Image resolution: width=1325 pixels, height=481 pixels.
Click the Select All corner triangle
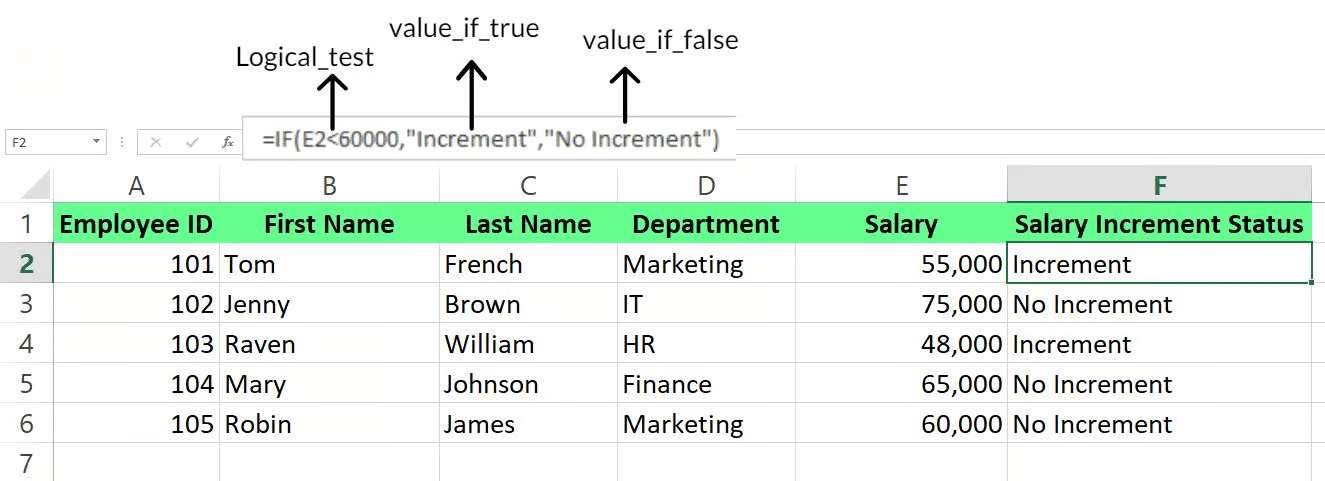coord(35,185)
